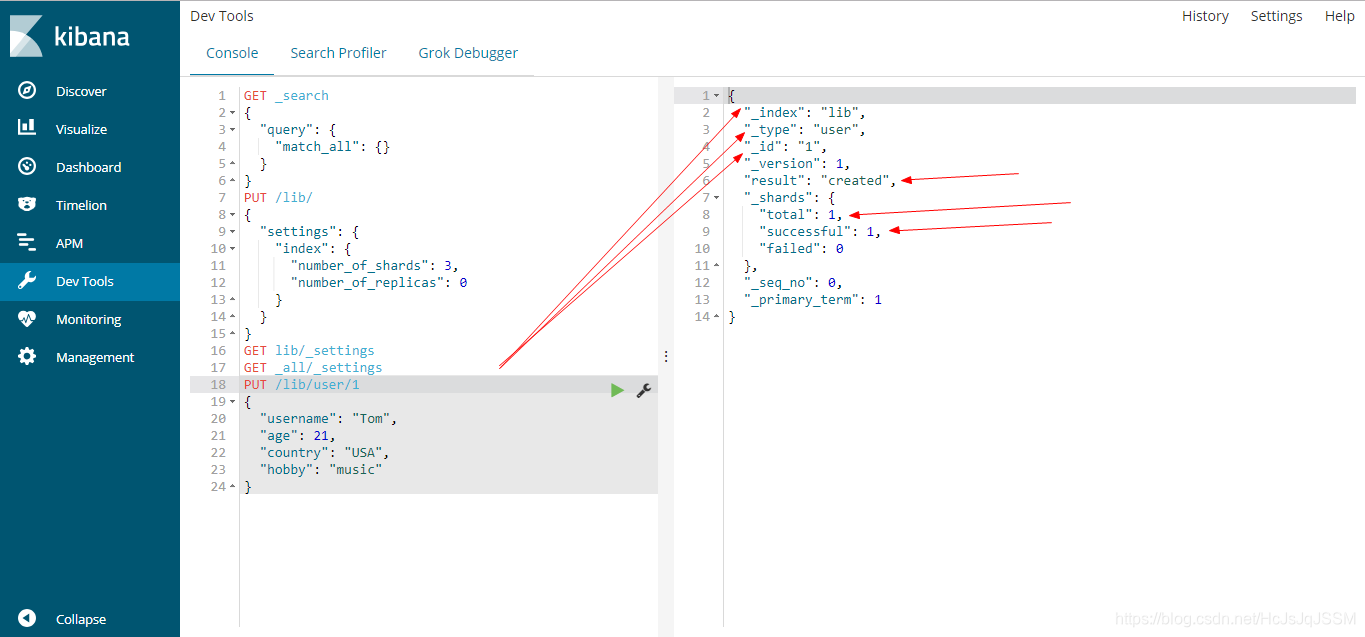Image resolution: width=1365 pixels, height=637 pixels.
Task: Go to Timelion page
Action: click(x=81, y=205)
